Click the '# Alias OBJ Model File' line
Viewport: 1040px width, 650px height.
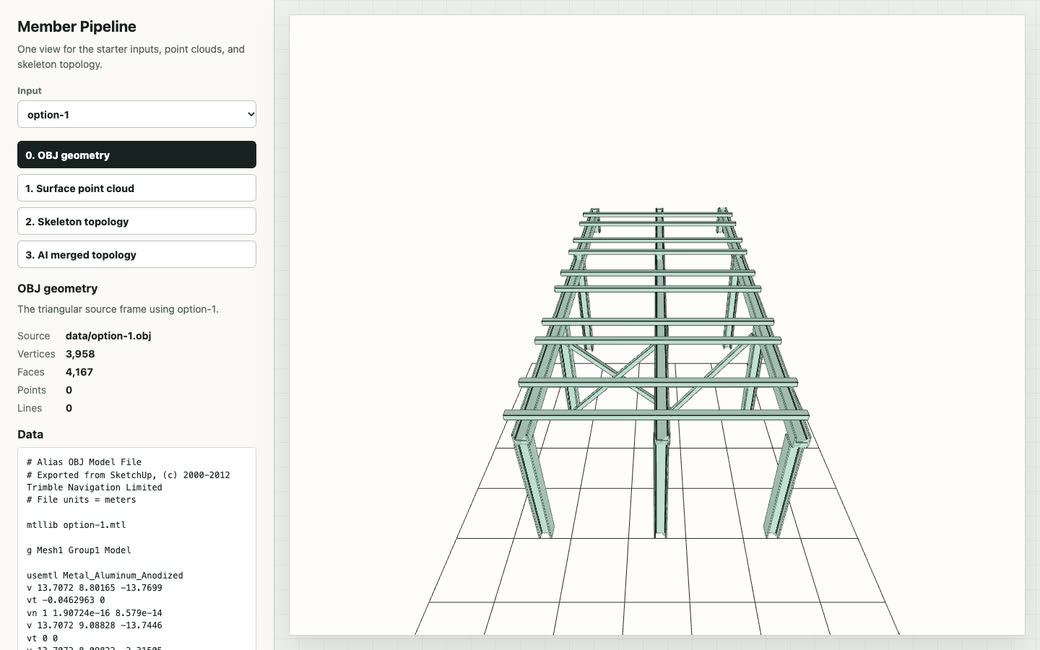[x=84, y=462]
